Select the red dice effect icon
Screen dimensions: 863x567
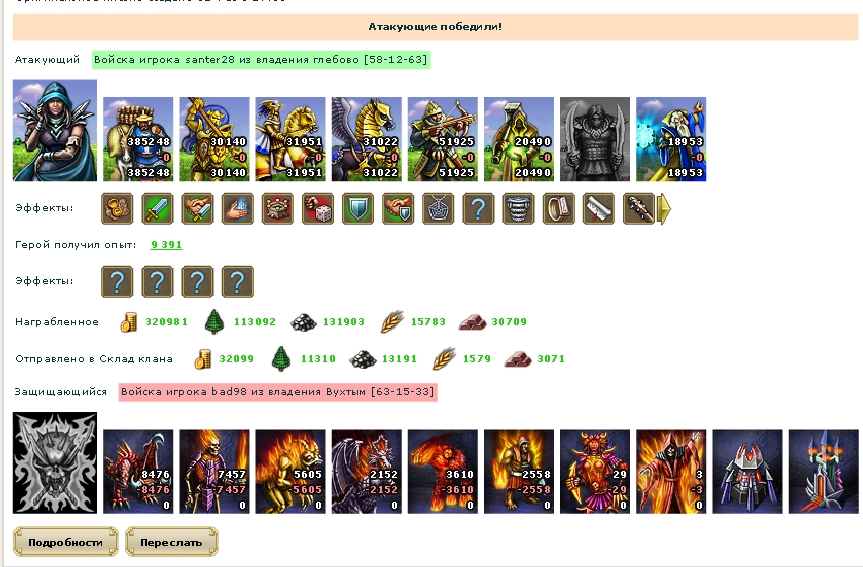[x=318, y=209]
